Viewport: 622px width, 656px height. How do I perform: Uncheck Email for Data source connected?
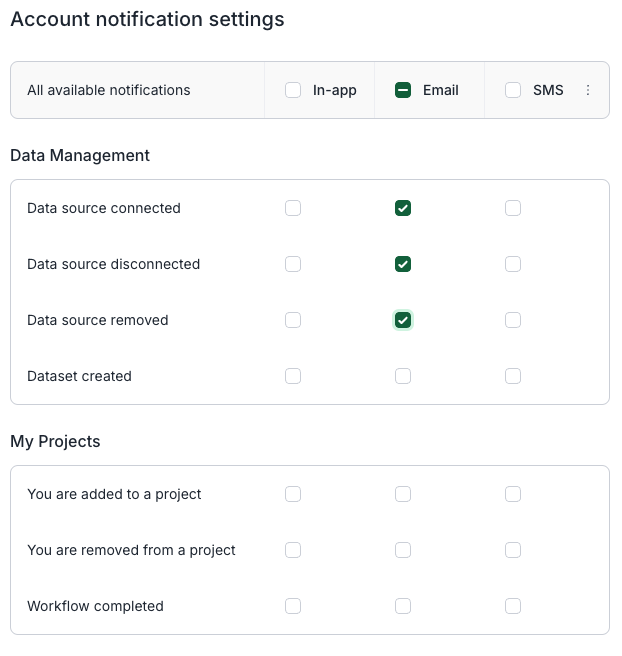tap(403, 208)
